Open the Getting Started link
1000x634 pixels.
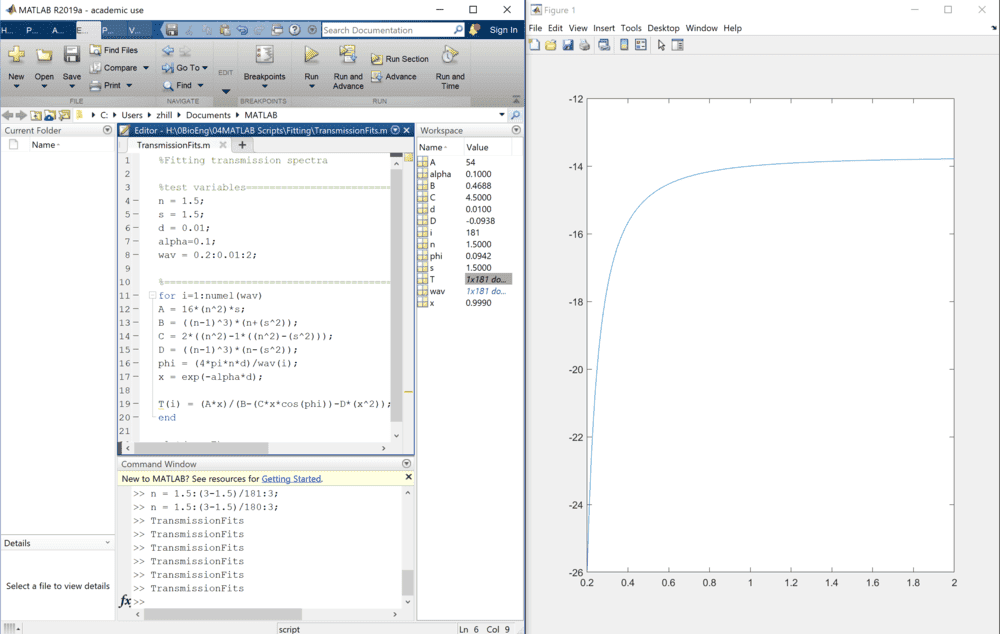click(x=291, y=479)
